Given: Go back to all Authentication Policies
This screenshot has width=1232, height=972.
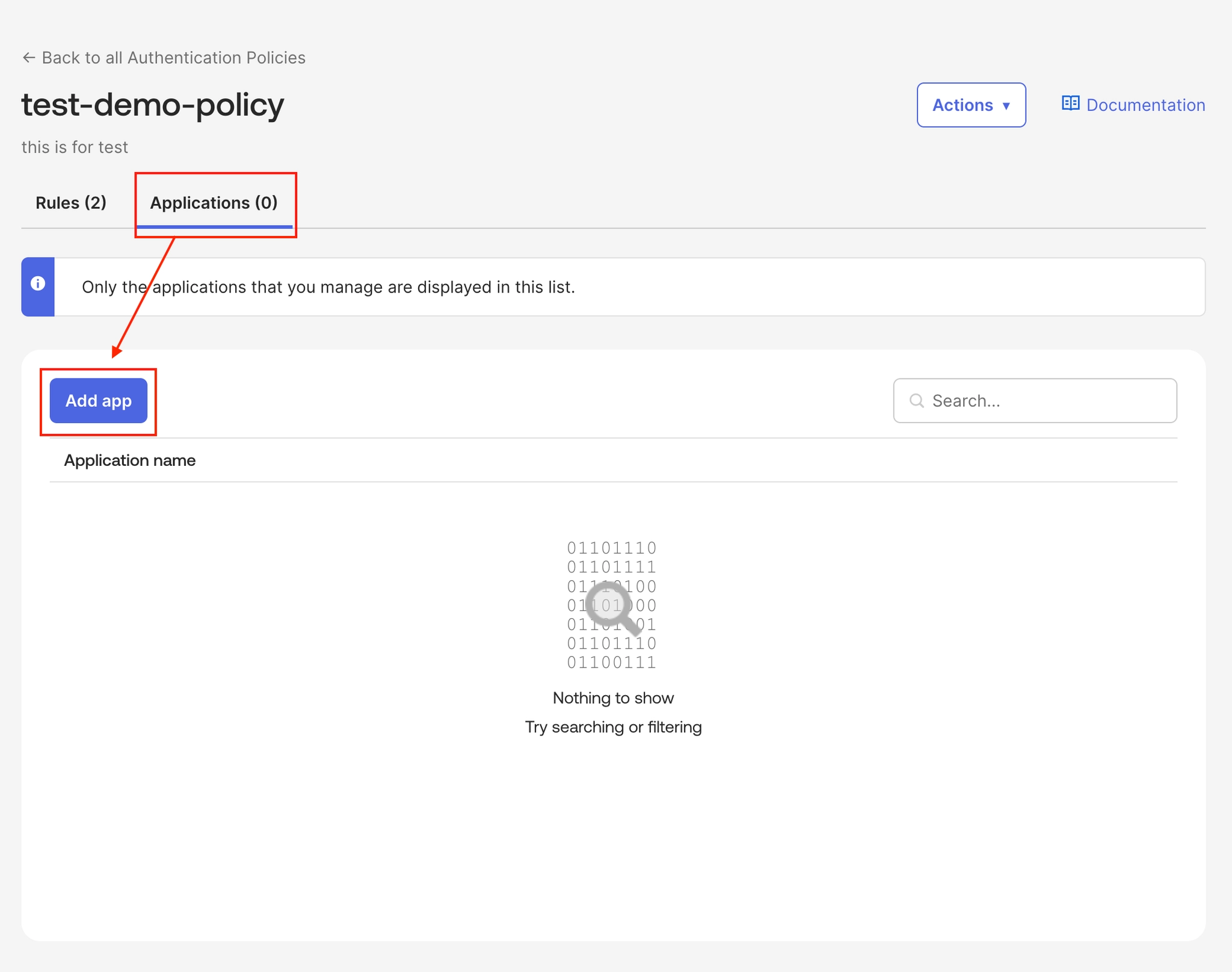Looking at the screenshot, I should click(x=173, y=58).
